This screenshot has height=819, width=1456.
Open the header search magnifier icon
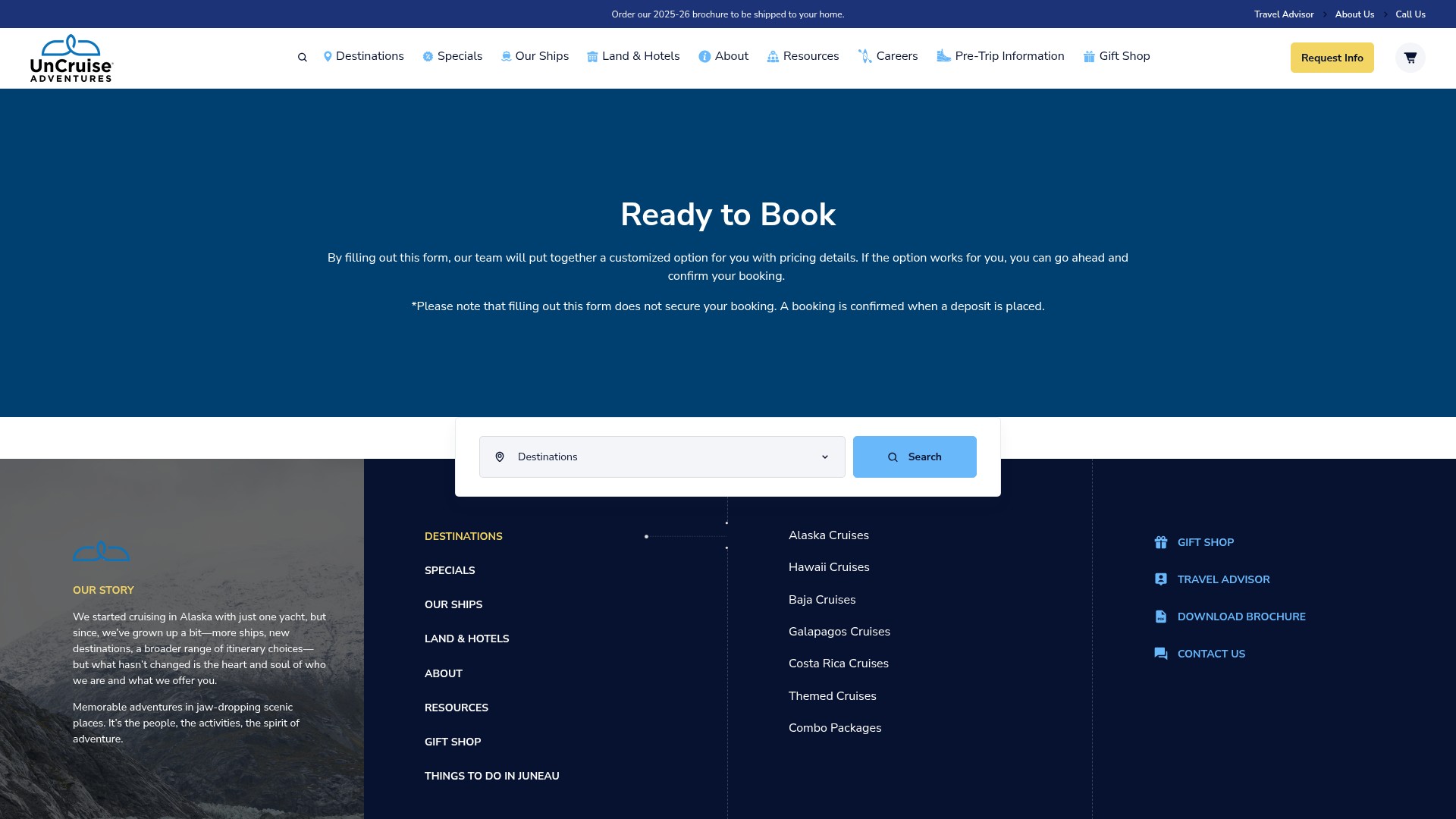[303, 58]
